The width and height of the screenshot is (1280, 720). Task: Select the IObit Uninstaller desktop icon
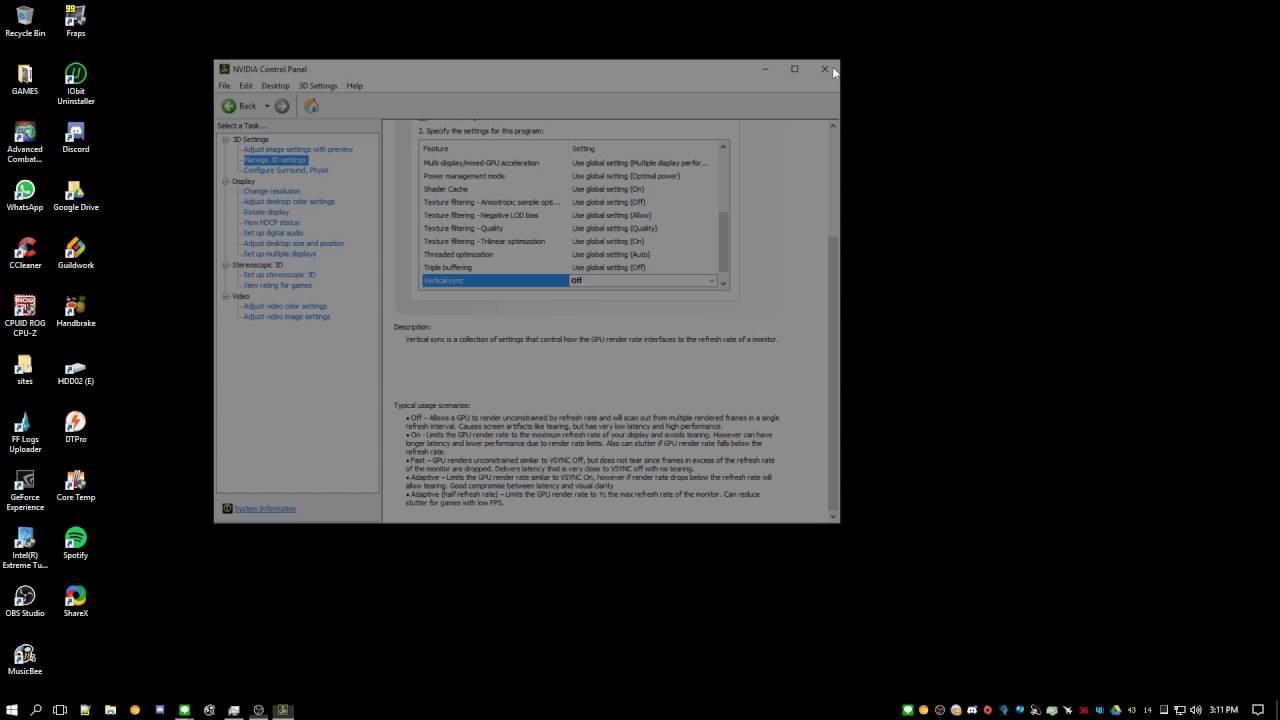(76, 84)
